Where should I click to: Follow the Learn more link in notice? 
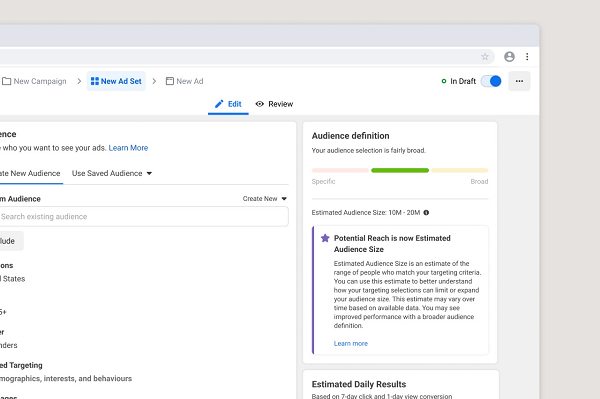click(x=351, y=344)
